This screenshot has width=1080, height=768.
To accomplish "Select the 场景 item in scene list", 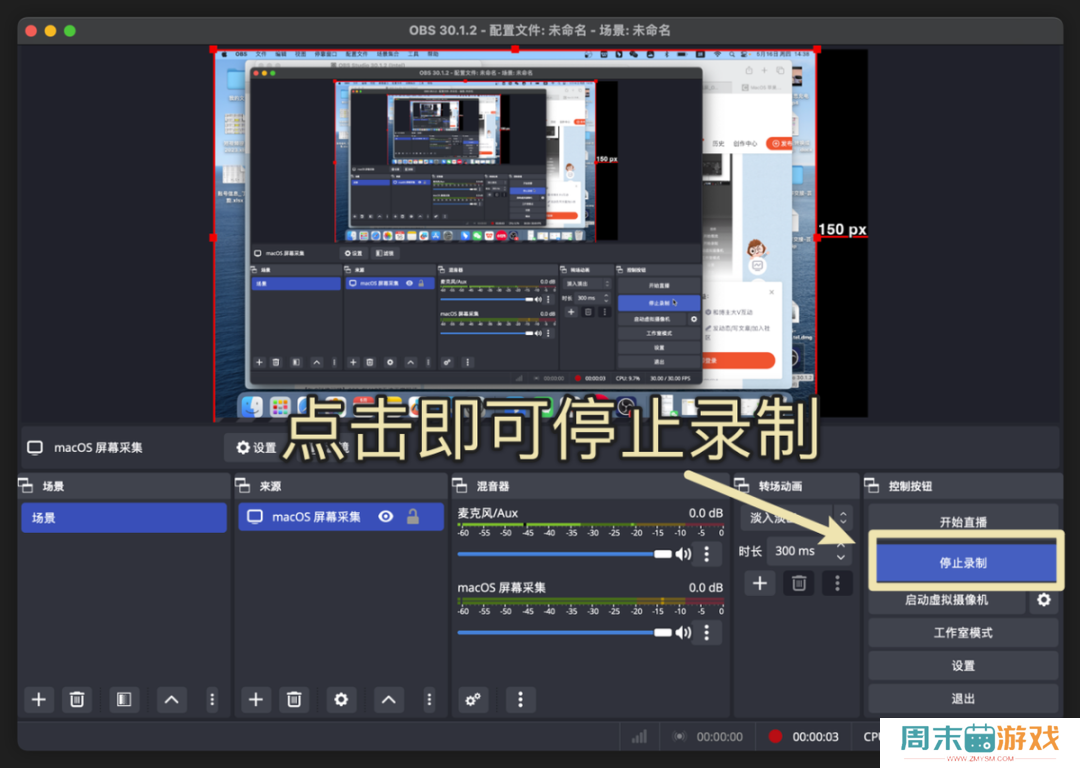I will [x=124, y=518].
